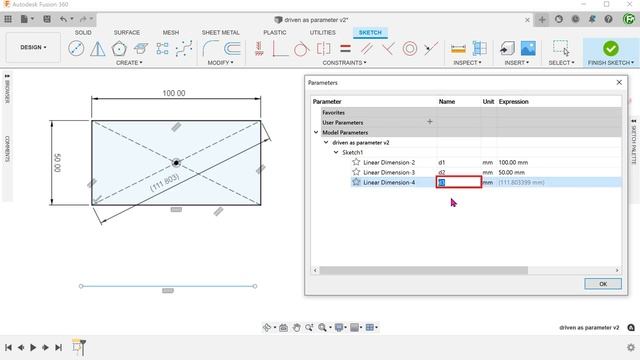Click the Parameters dialog horizontal scrollbar

[423, 270]
